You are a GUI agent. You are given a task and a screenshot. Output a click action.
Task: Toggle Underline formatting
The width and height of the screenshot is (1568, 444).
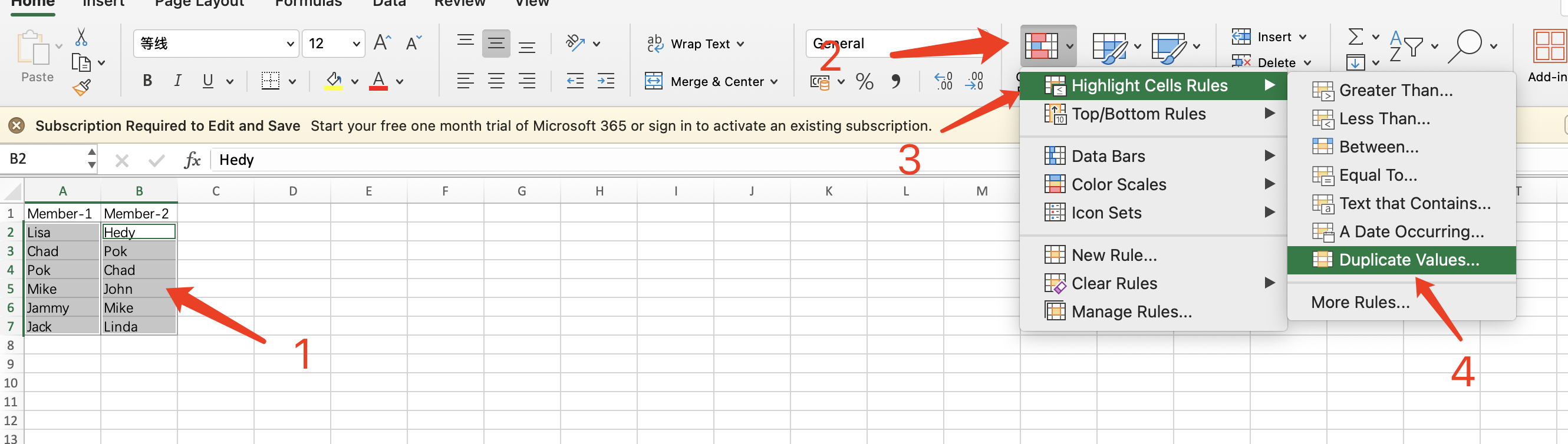208,81
